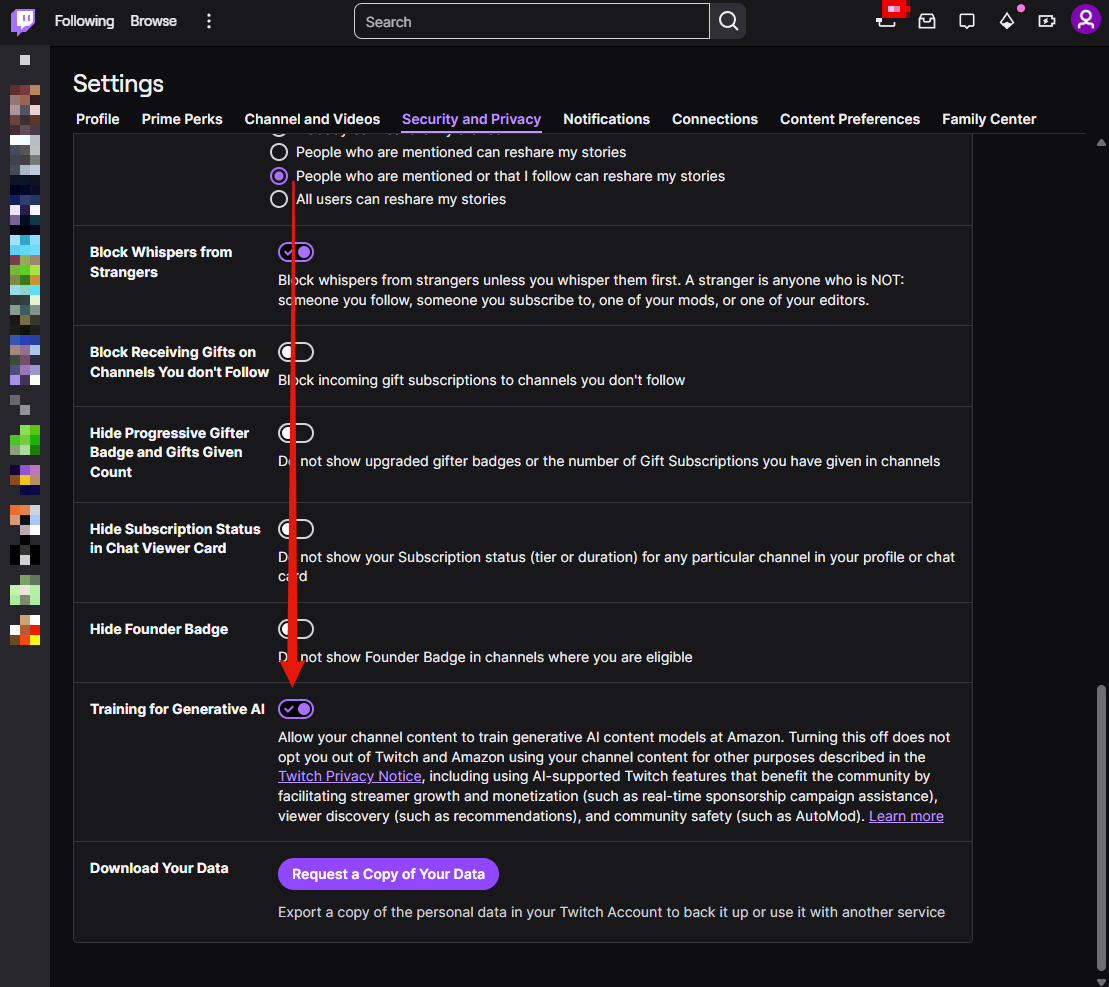Turn on Hide Founder Badge toggle

(x=296, y=629)
